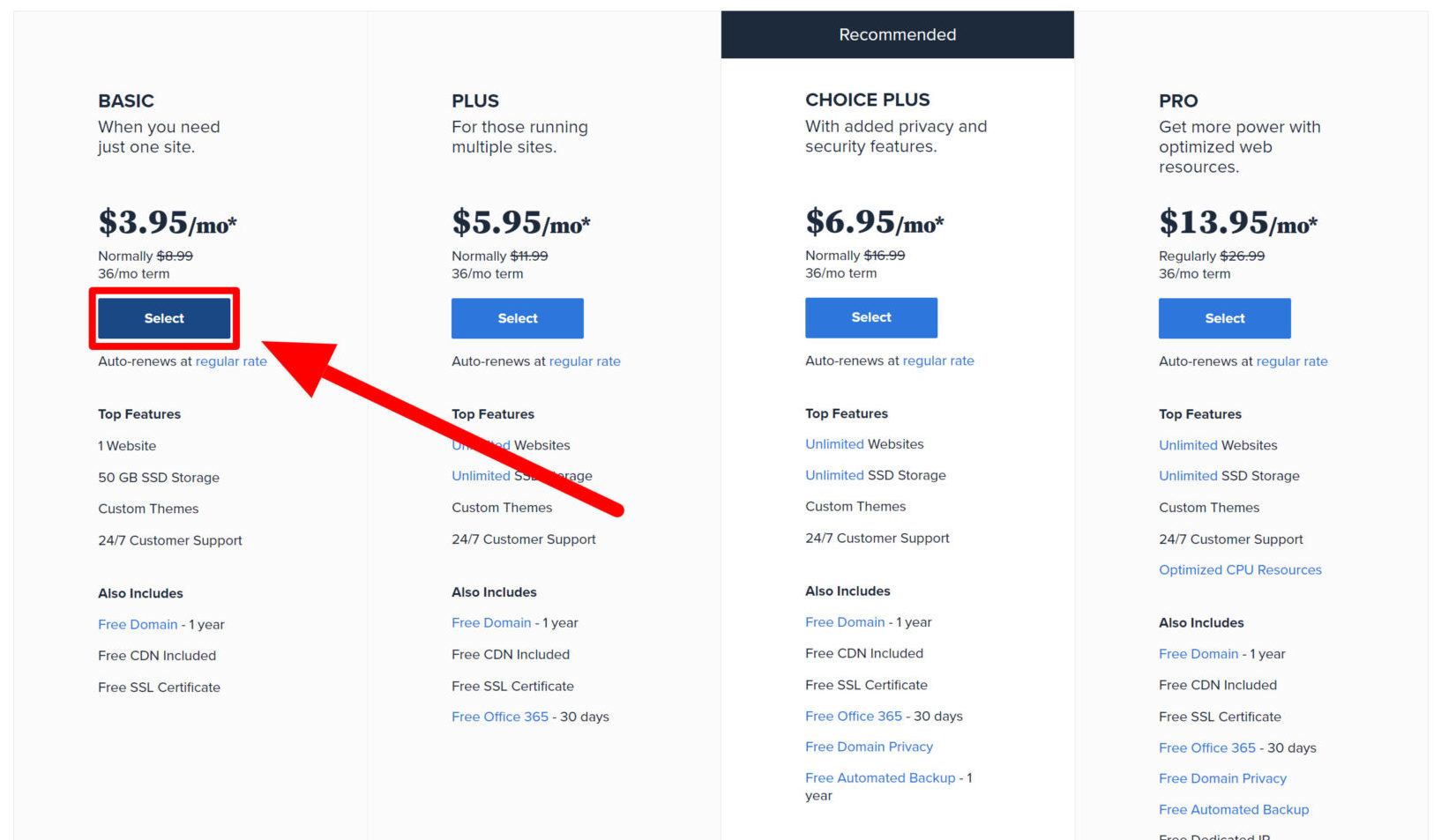Open Free Automated Backup in Pro plan

1234,809
